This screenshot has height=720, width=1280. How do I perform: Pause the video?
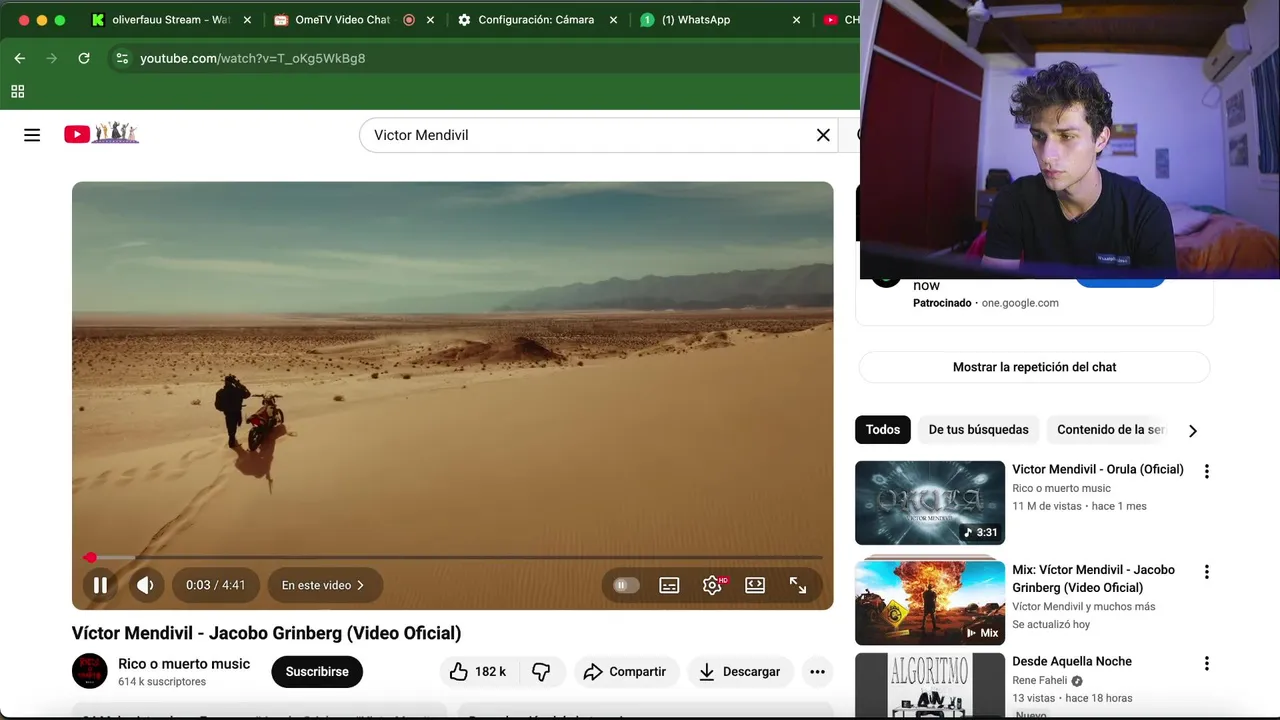100,585
